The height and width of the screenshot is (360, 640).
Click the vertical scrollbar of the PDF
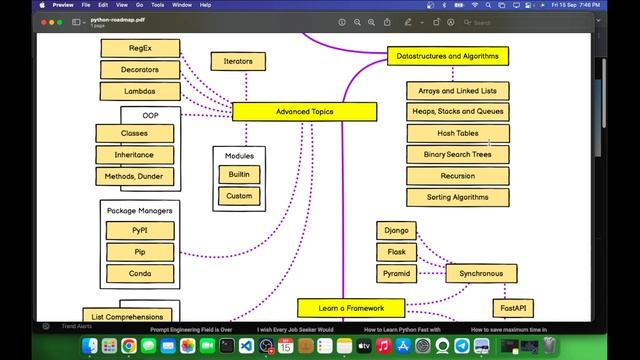coord(604,93)
